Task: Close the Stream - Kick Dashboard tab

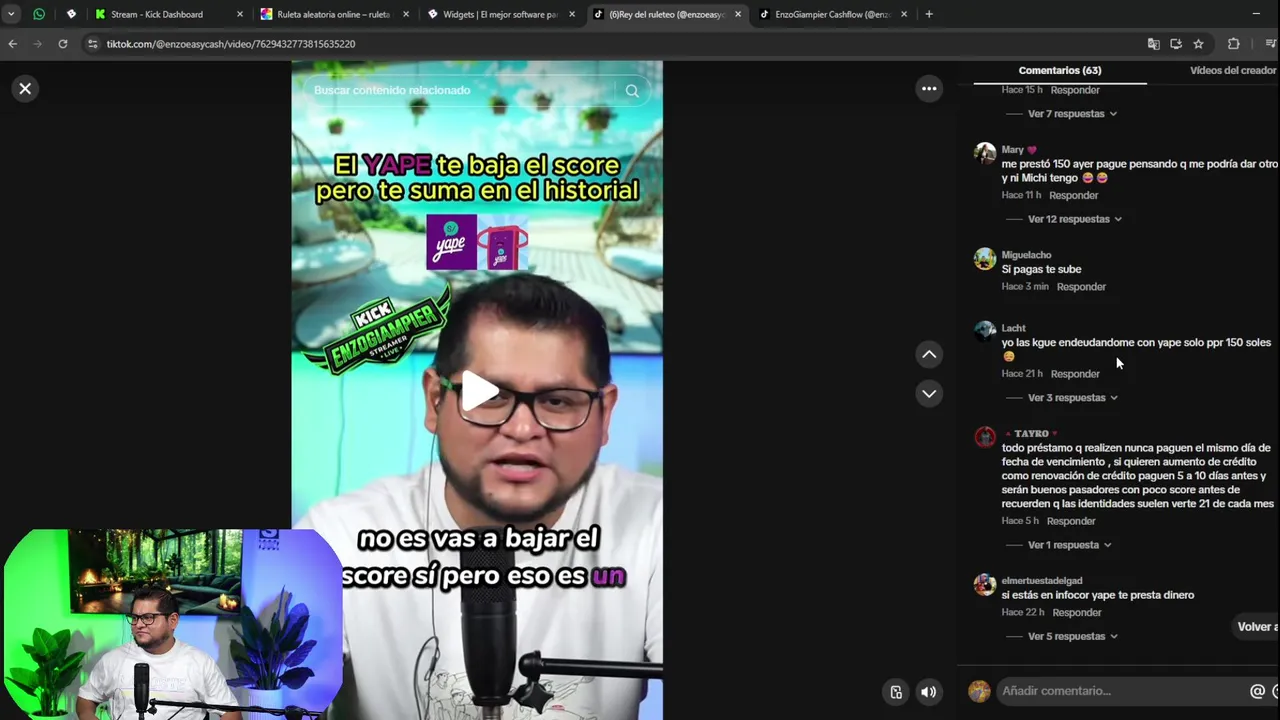Action: point(240,14)
